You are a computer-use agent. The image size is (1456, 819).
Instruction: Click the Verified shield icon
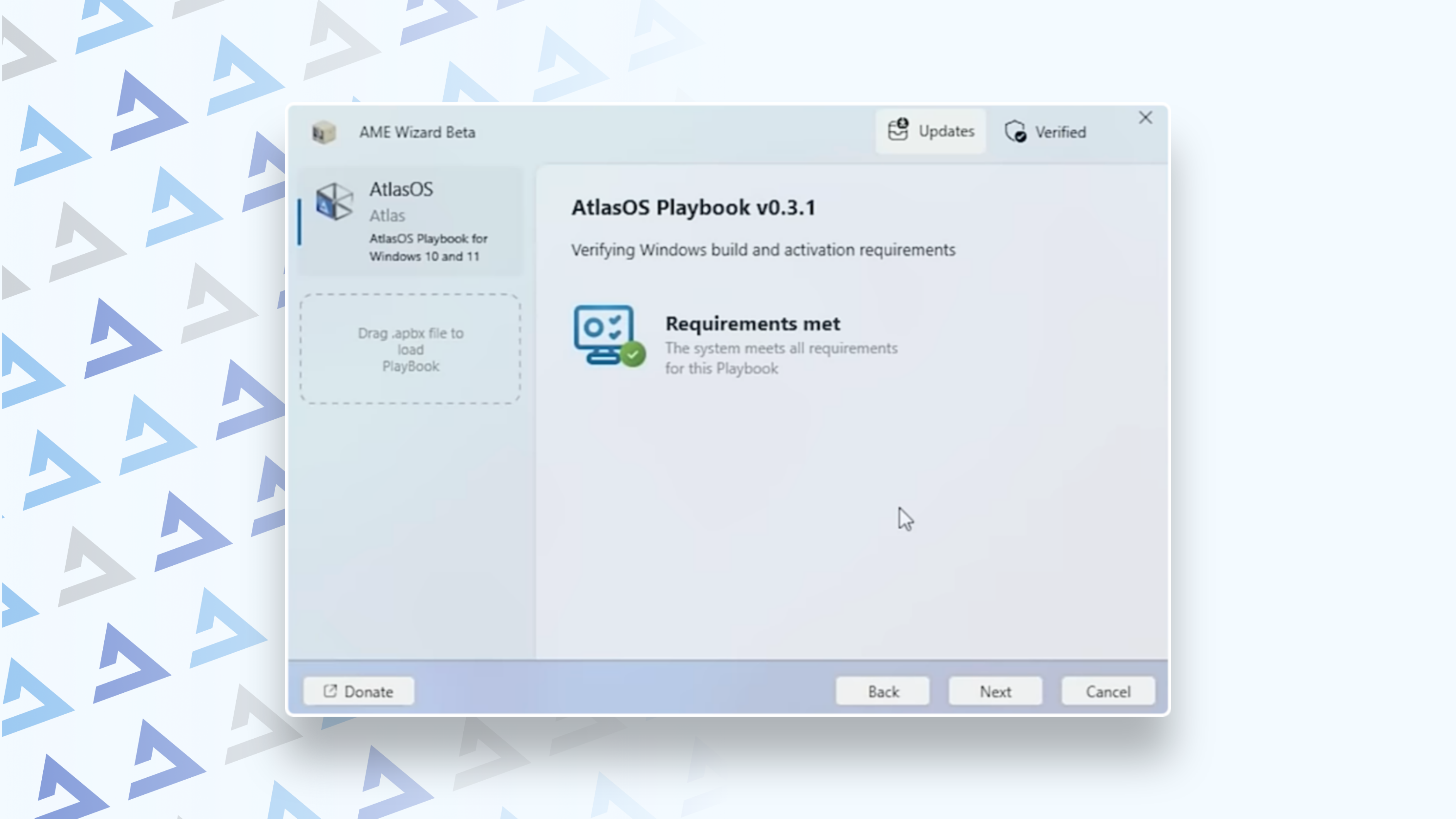(1015, 132)
